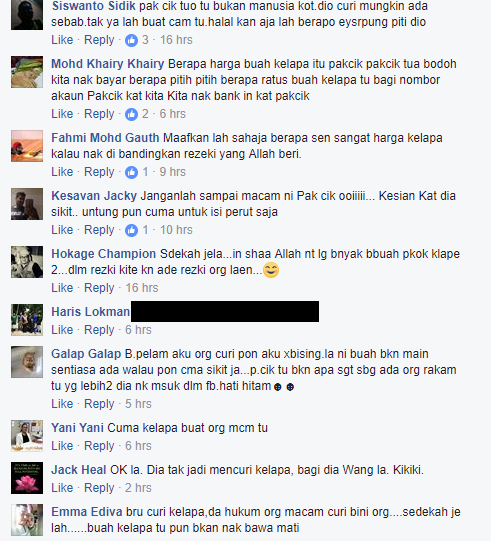Open Fahmi Mohd Gauth's profile name link
This screenshot has width=491, height=541.
coord(105,138)
